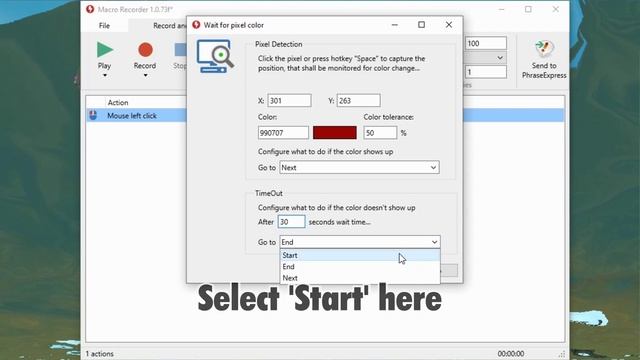Click the Action column header
The height and width of the screenshot is (360, 640).
tap(118, 102)
